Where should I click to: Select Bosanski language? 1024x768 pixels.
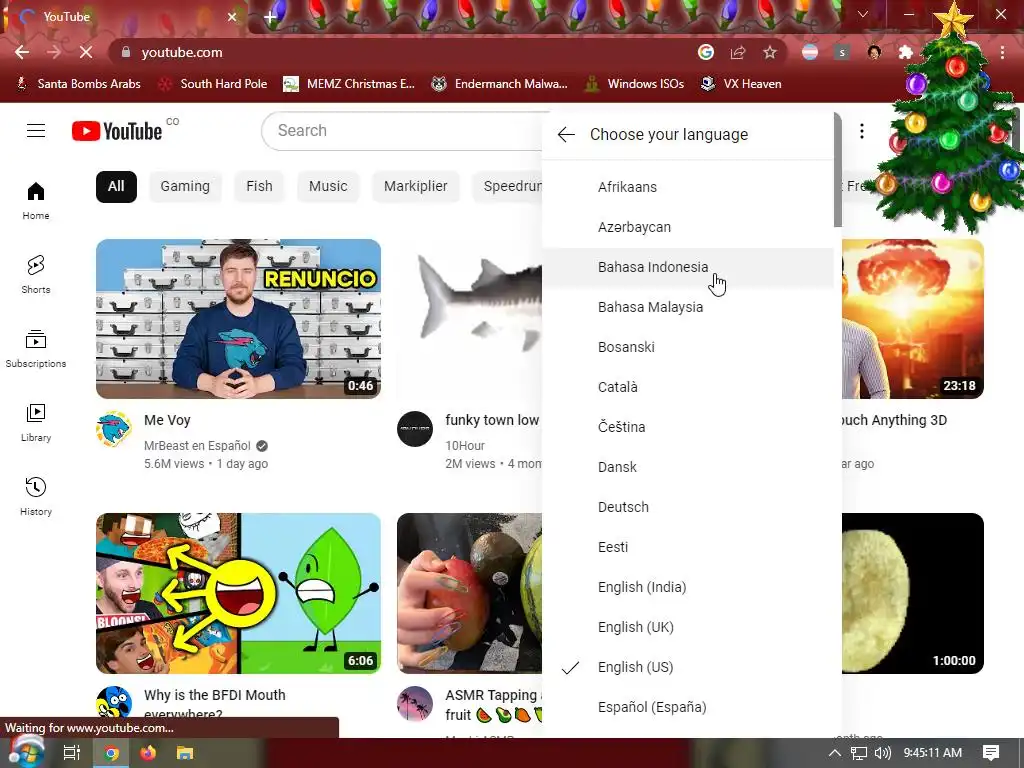click(x=688, y=347)
